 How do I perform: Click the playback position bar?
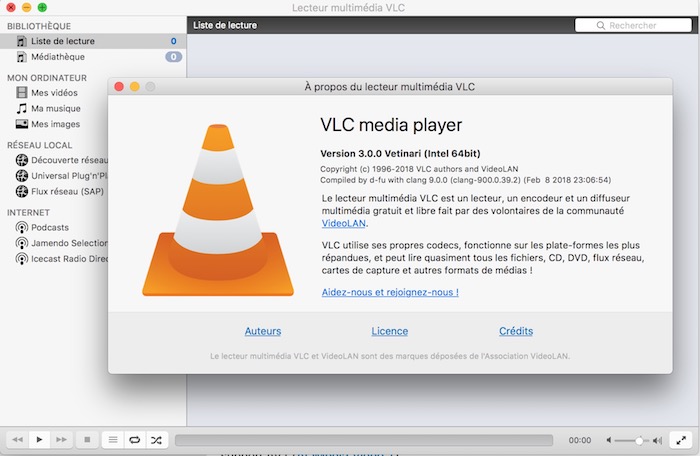pyautogui.click(x=364, y=440)
